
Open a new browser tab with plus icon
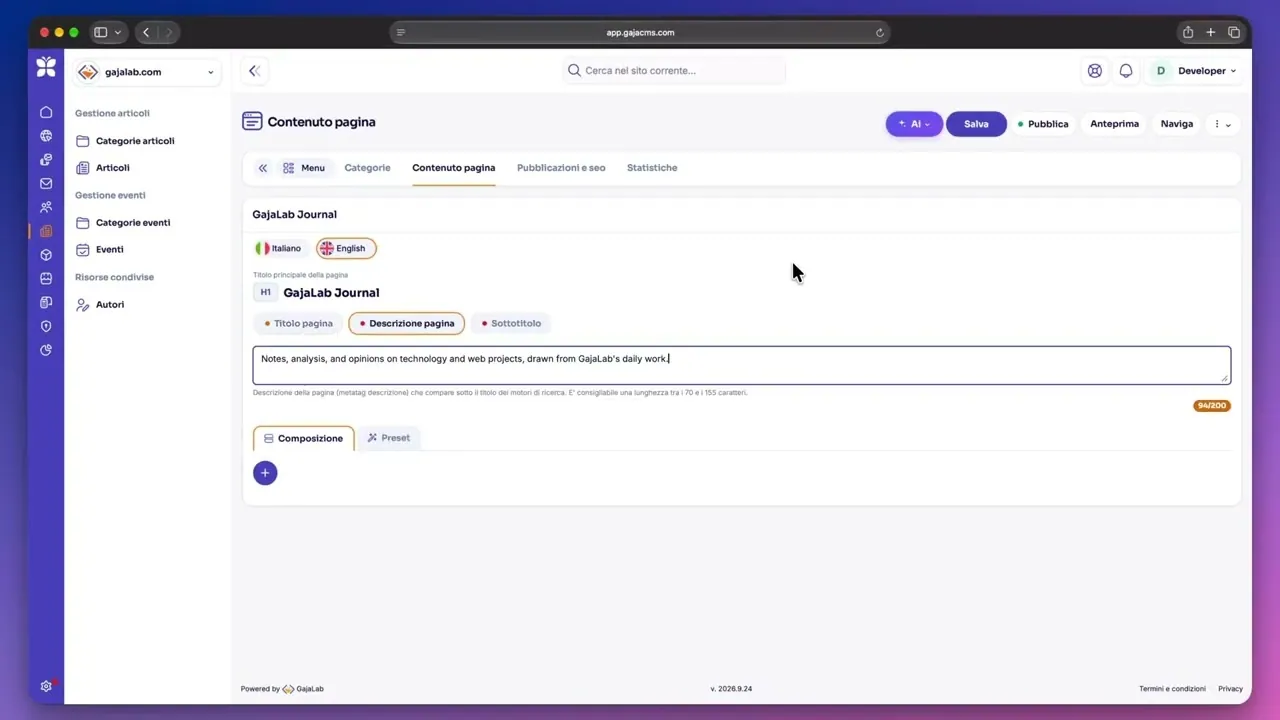[x=1211, y=32]
